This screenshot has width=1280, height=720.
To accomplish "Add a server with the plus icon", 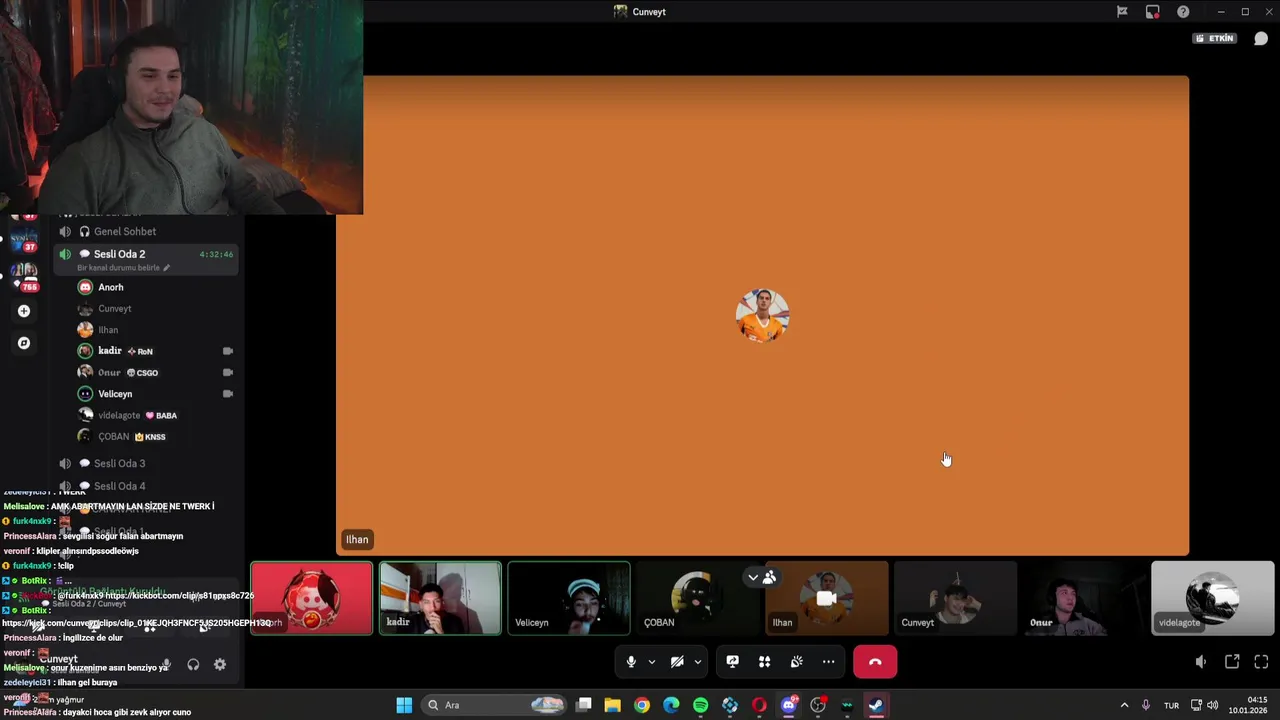I will (24, 311).
